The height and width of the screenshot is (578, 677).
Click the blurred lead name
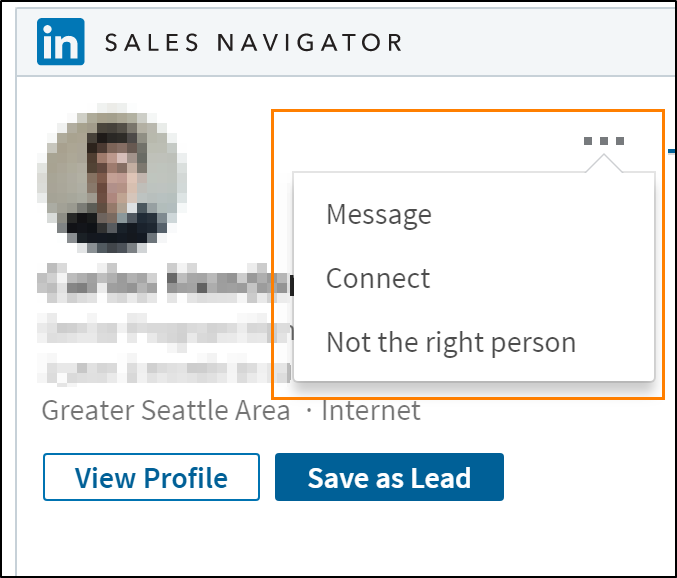pos(164,283)
